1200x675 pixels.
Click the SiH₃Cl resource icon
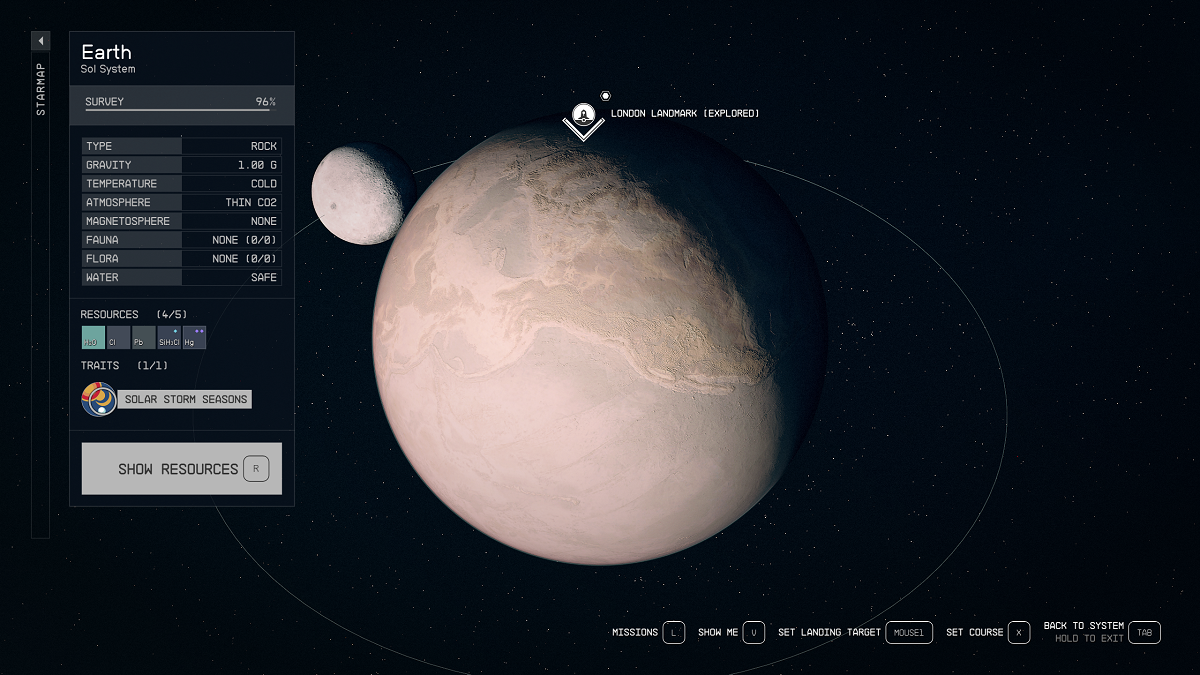click(167, 337)
